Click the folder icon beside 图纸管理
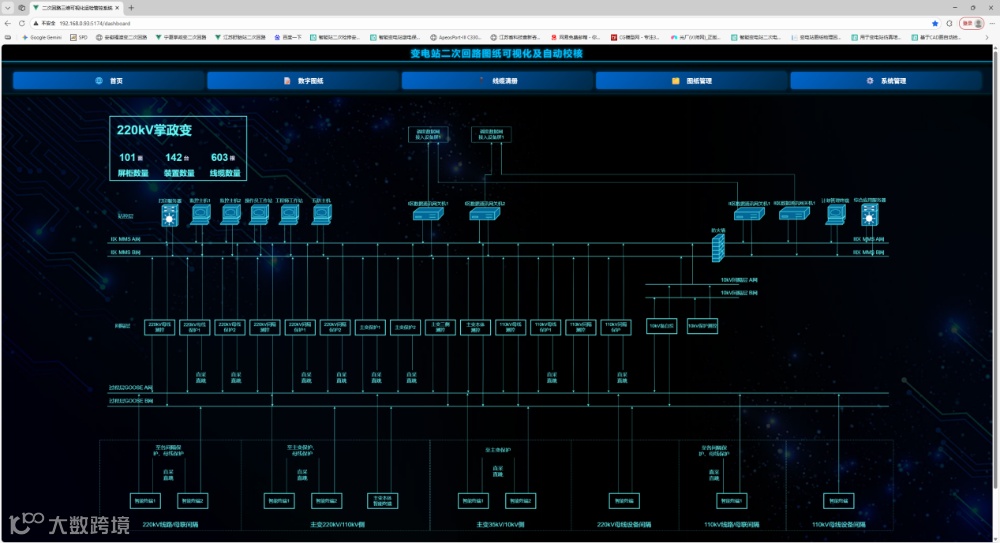Screen dimensions: 1000x543 click(675, 81)
